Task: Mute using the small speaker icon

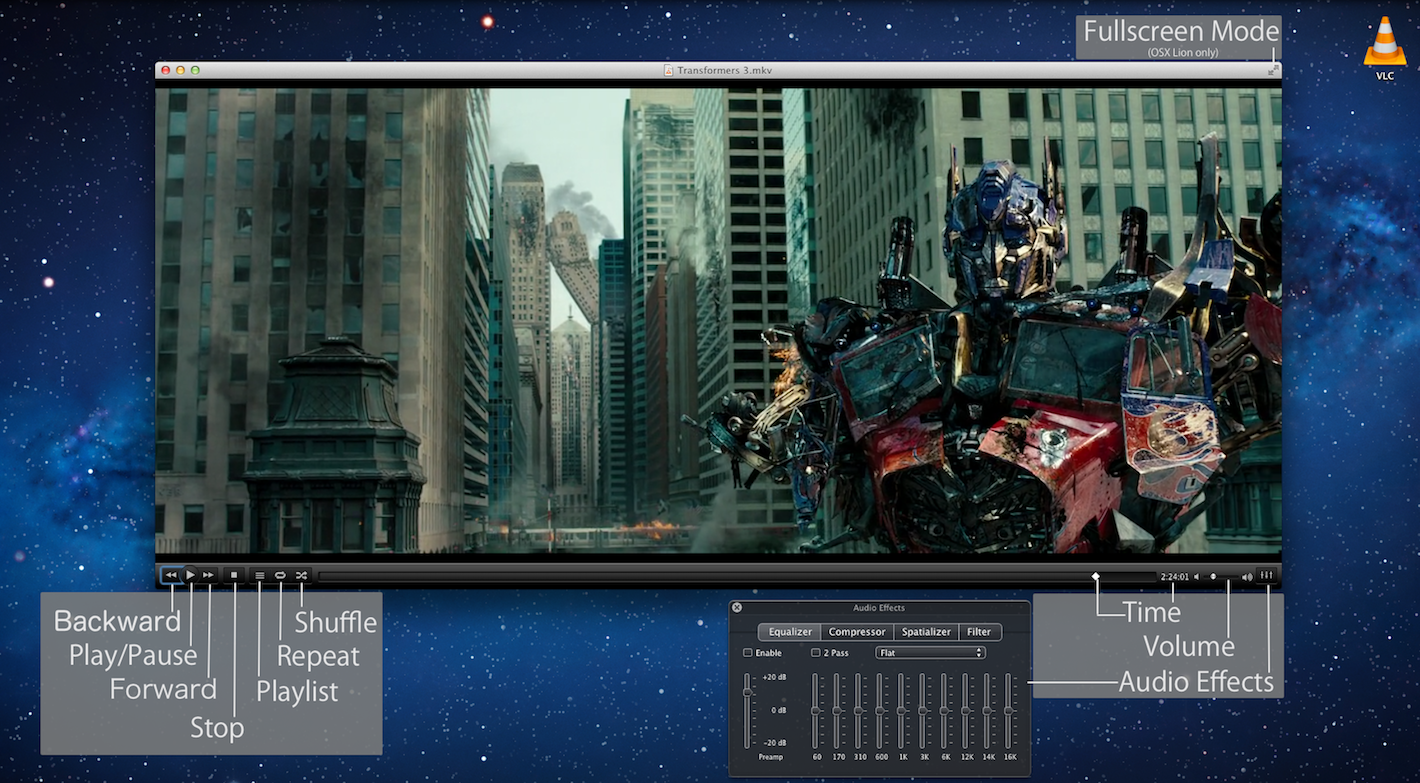Action: 1197,576
